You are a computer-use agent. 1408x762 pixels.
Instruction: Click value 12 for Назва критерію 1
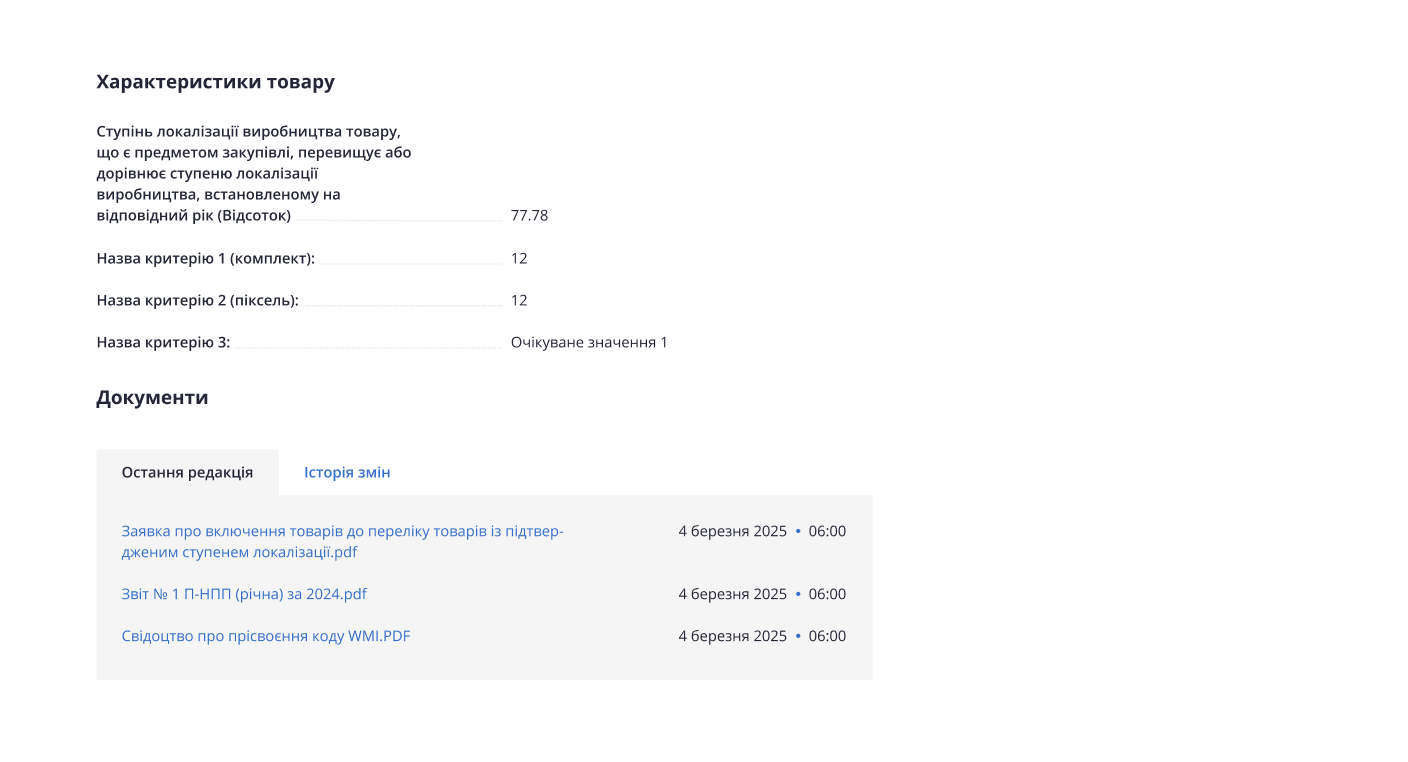(x=519, y=258)
